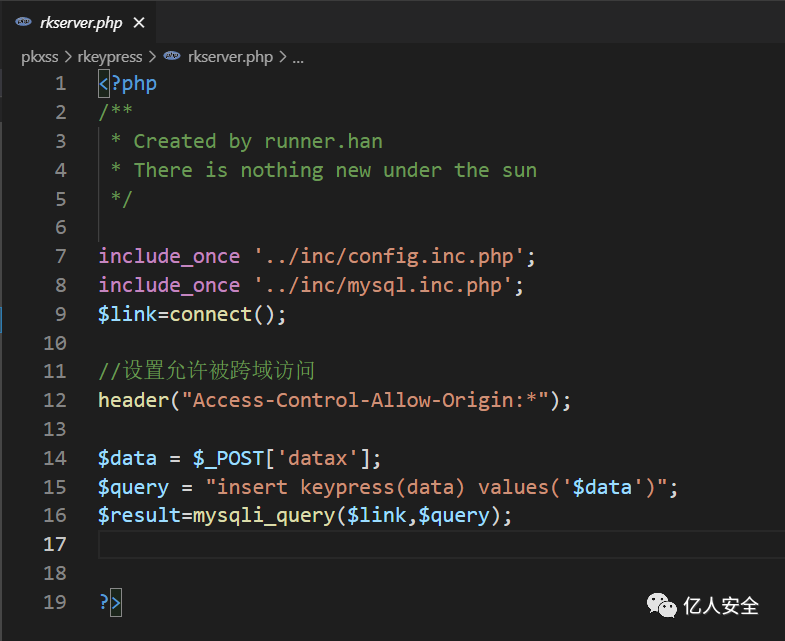
Task: Expand chevron after rkeypress breadcrumb
Action: tap(152, 57)
